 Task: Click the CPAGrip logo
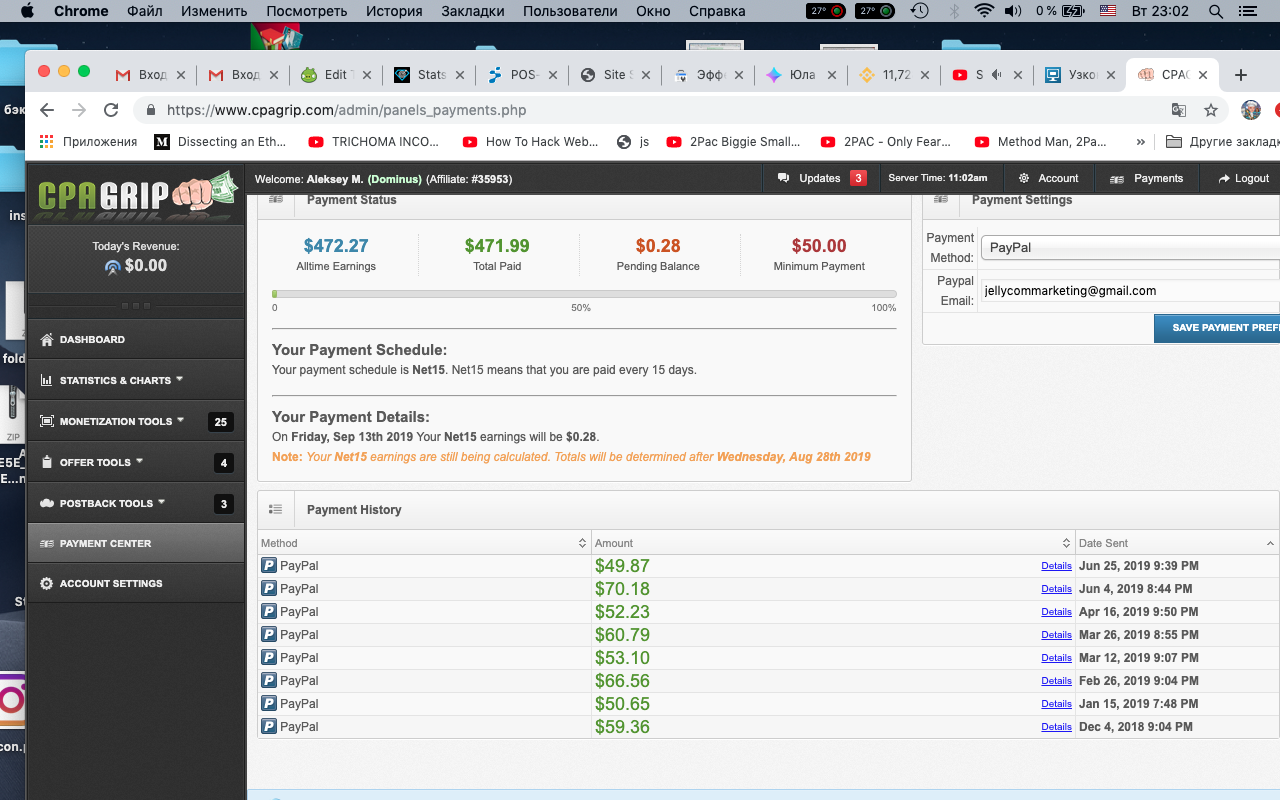click(x=136, y=193)
